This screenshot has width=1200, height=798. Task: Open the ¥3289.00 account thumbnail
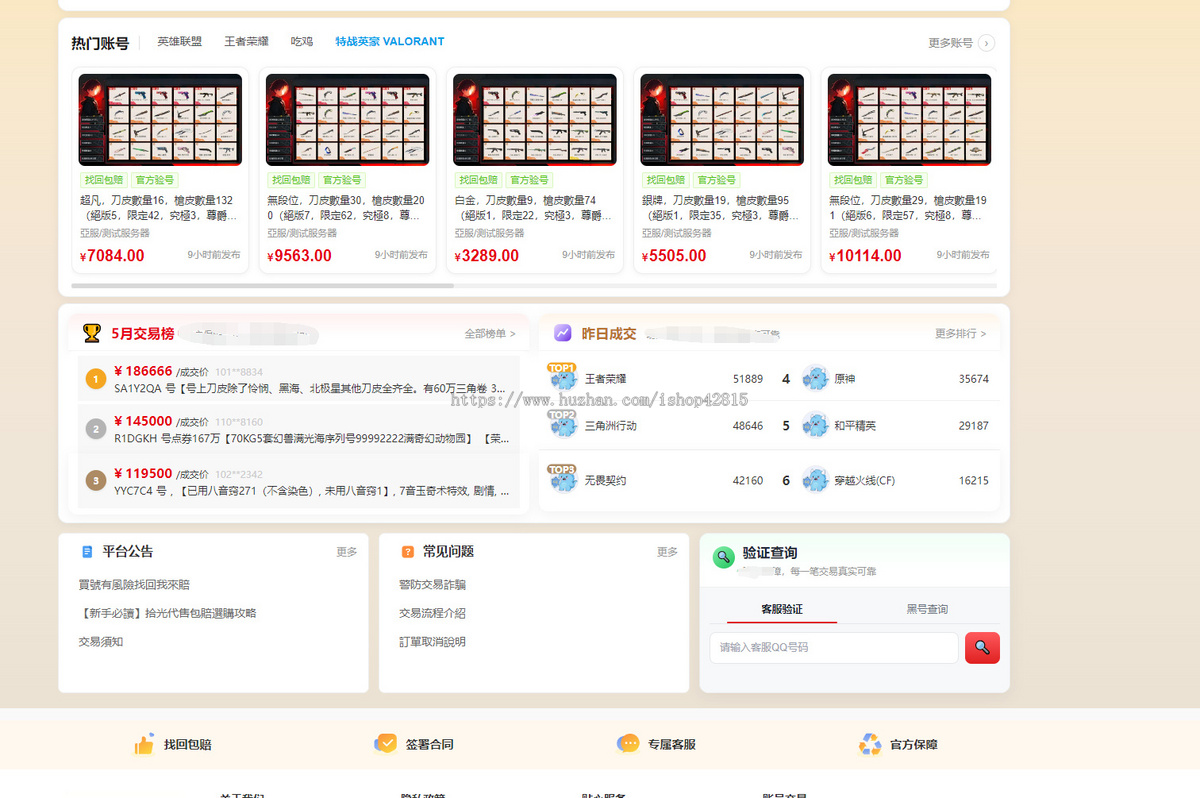pos(535,120)
